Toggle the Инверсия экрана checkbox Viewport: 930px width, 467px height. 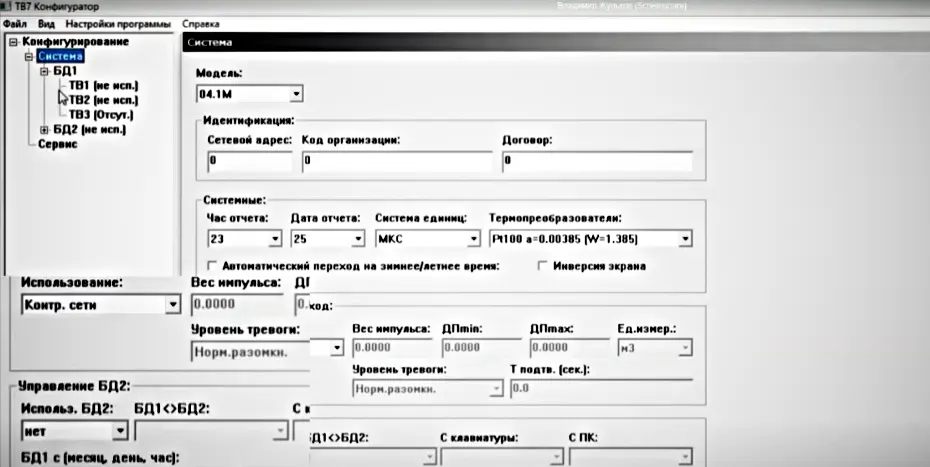[x=543, y=266]
